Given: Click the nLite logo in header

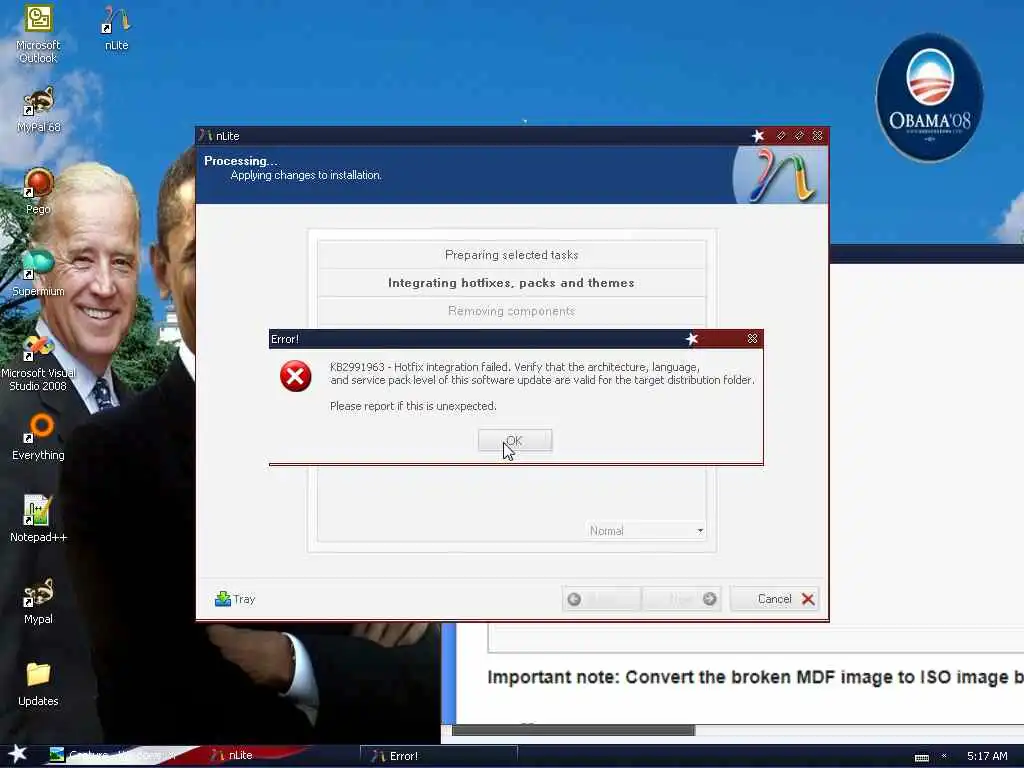Looking at the screenshot, I should coord(780,175).
